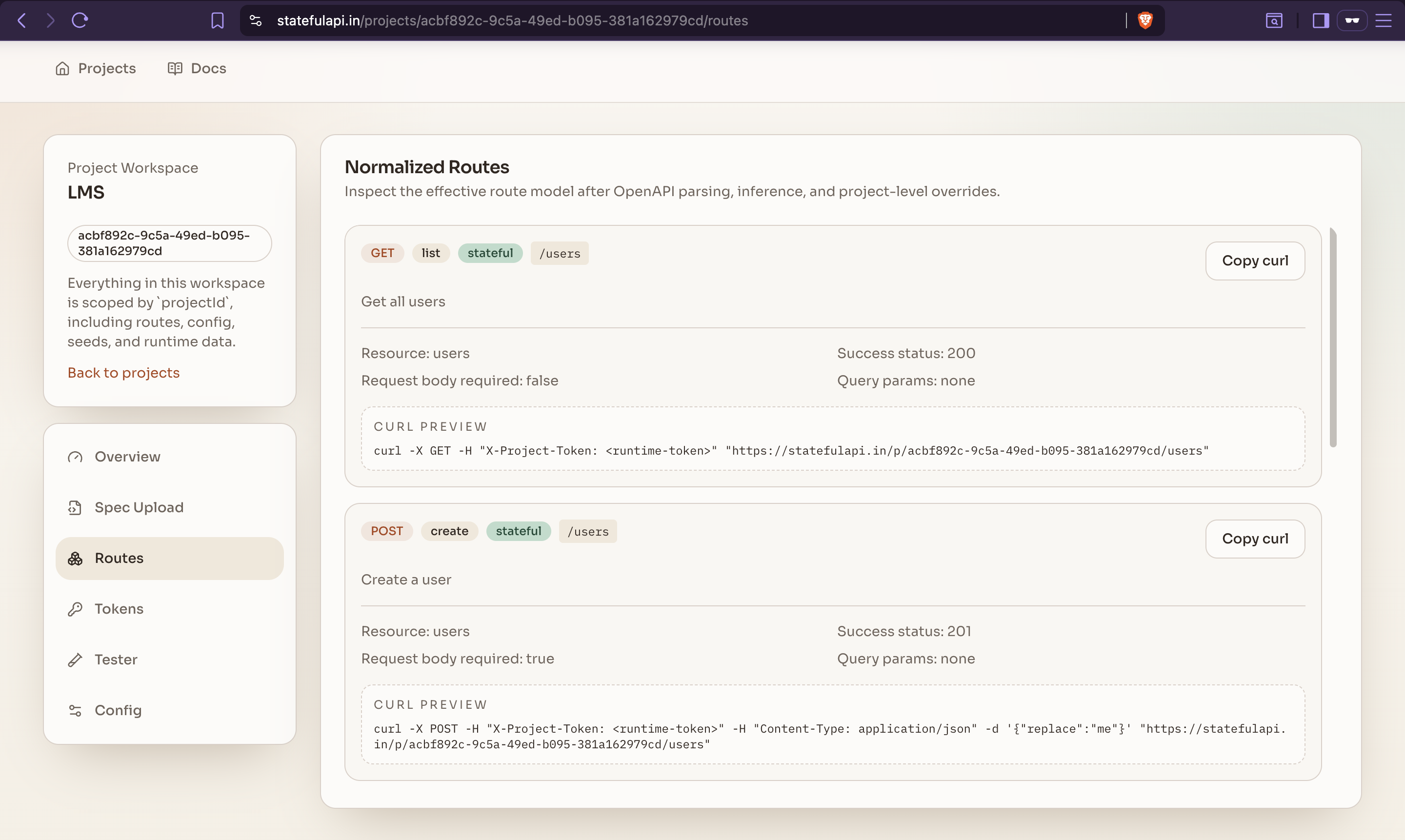Image resolution: width=1405 pixels, height=840 pixels.
Task: Open the browser hamburger menu
Action: click(1384, 20)
